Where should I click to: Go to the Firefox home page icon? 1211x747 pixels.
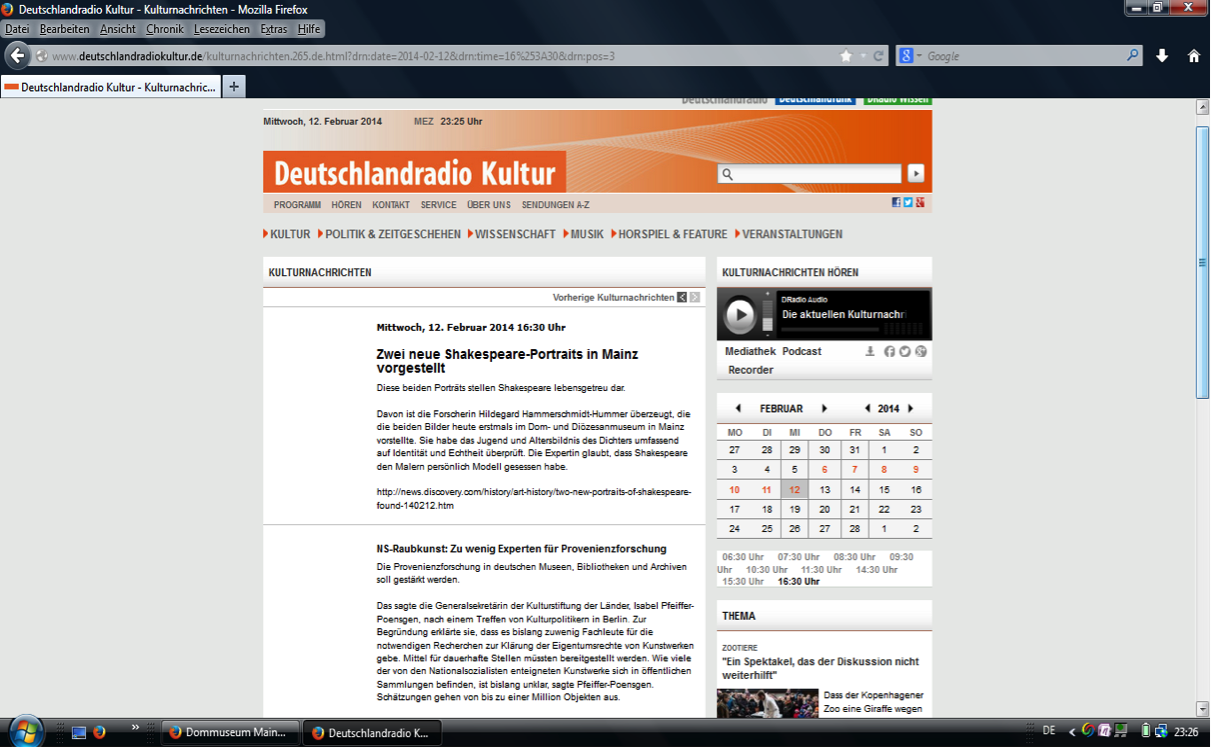tap(1193, 56)
